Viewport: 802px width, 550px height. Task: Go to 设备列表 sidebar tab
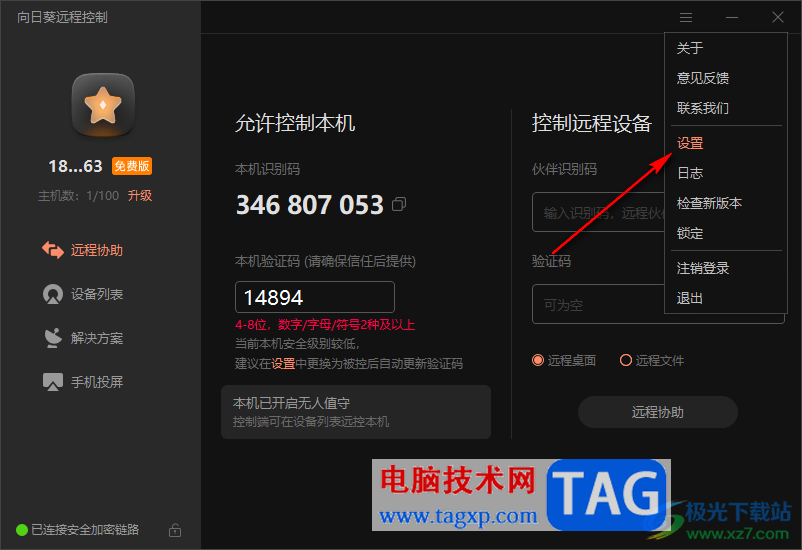pos(83,294)
